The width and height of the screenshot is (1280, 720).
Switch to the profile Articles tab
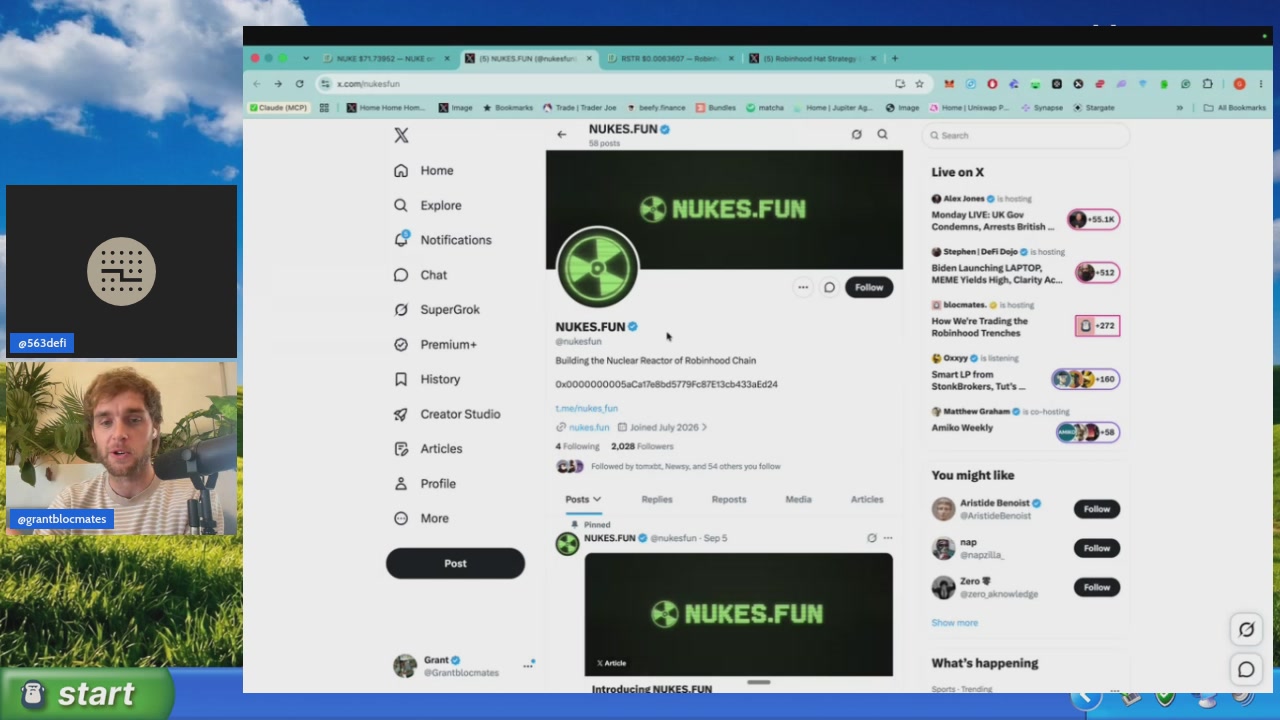pyautogui.click(x=867, y=499)
